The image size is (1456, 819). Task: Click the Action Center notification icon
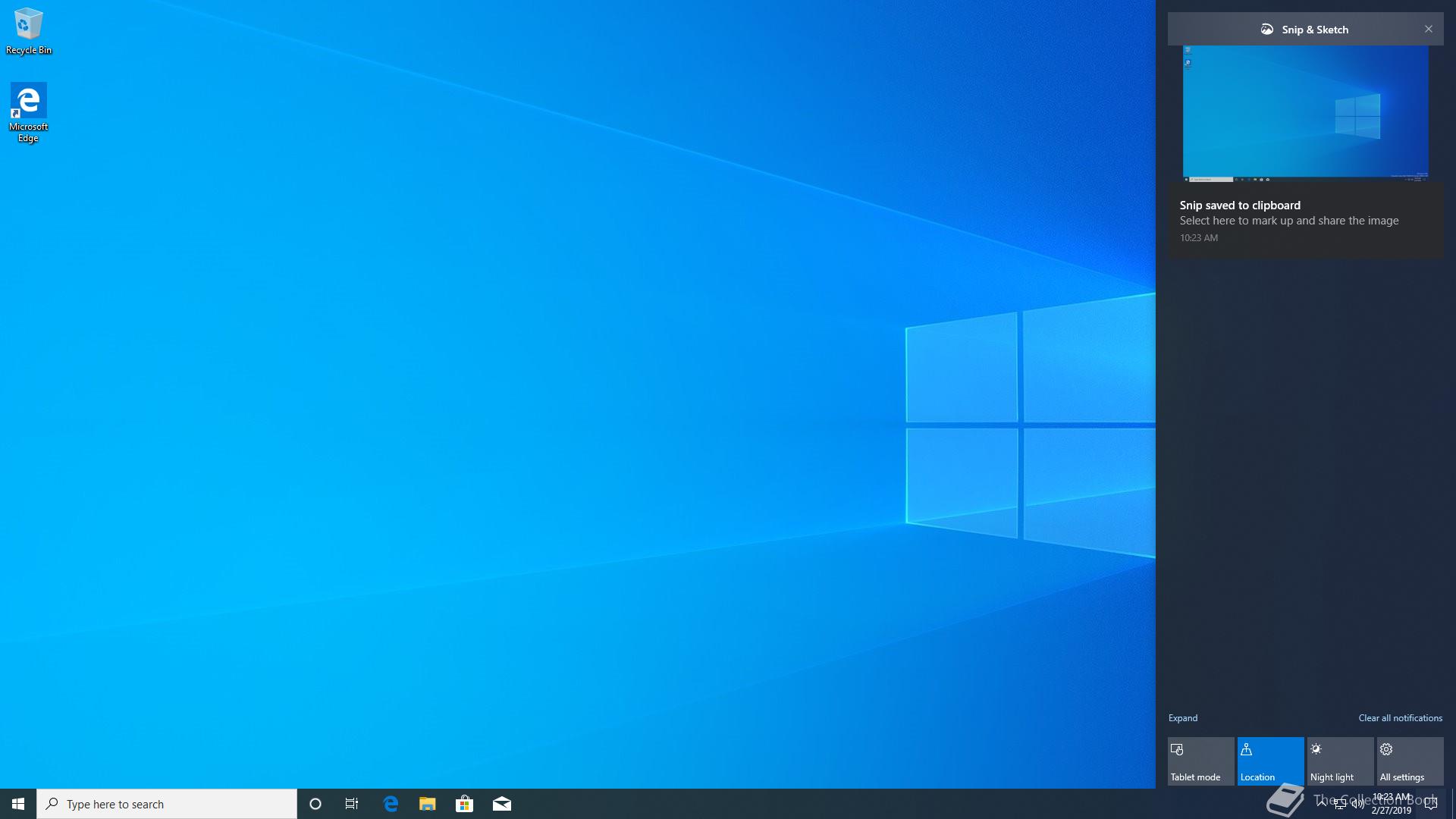click(1431, 804)
